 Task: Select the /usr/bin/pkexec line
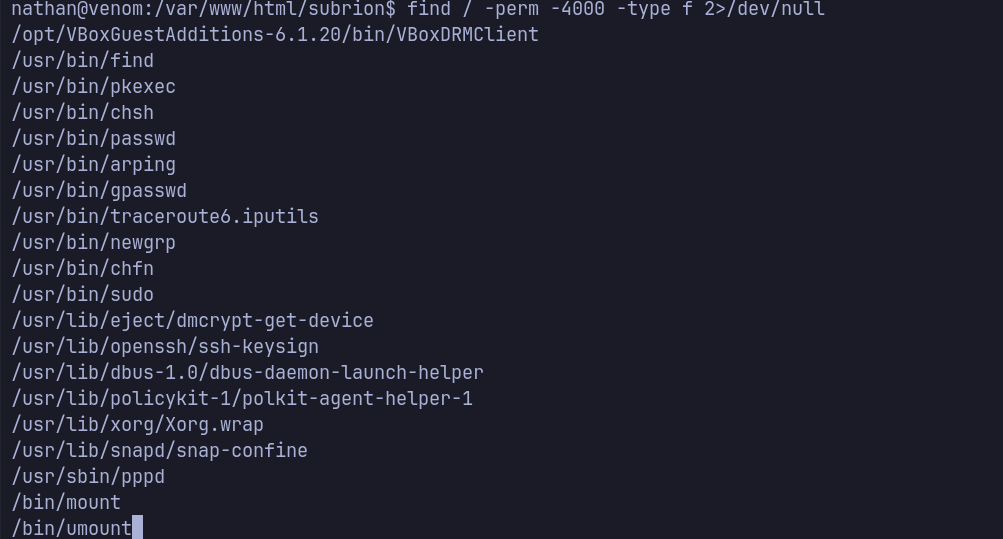94,87
